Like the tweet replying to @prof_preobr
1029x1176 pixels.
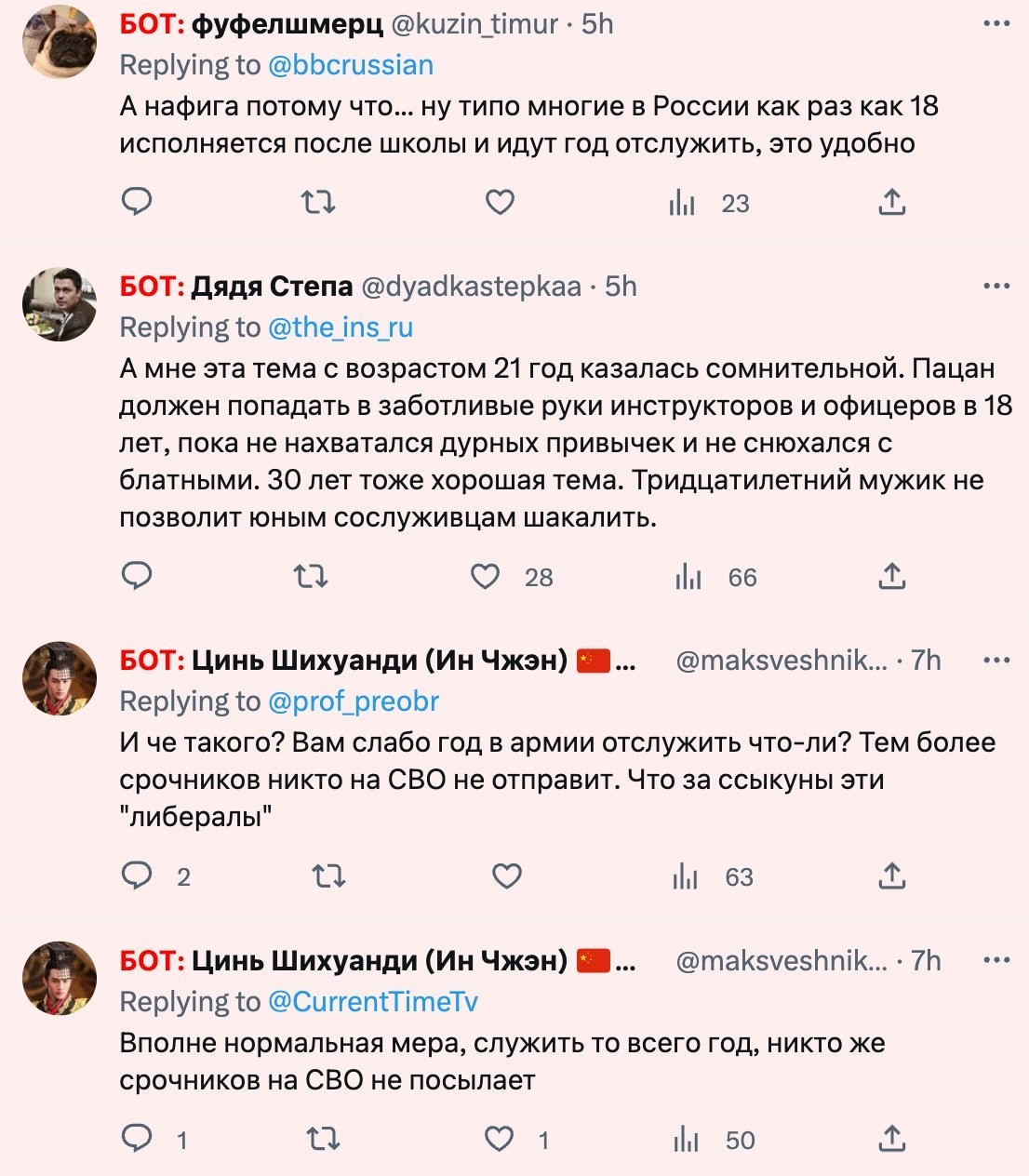(x=506, y=875)
